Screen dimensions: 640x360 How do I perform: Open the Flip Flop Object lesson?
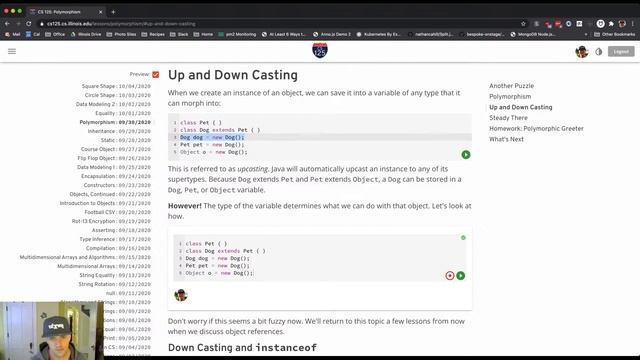click(114, 158)
